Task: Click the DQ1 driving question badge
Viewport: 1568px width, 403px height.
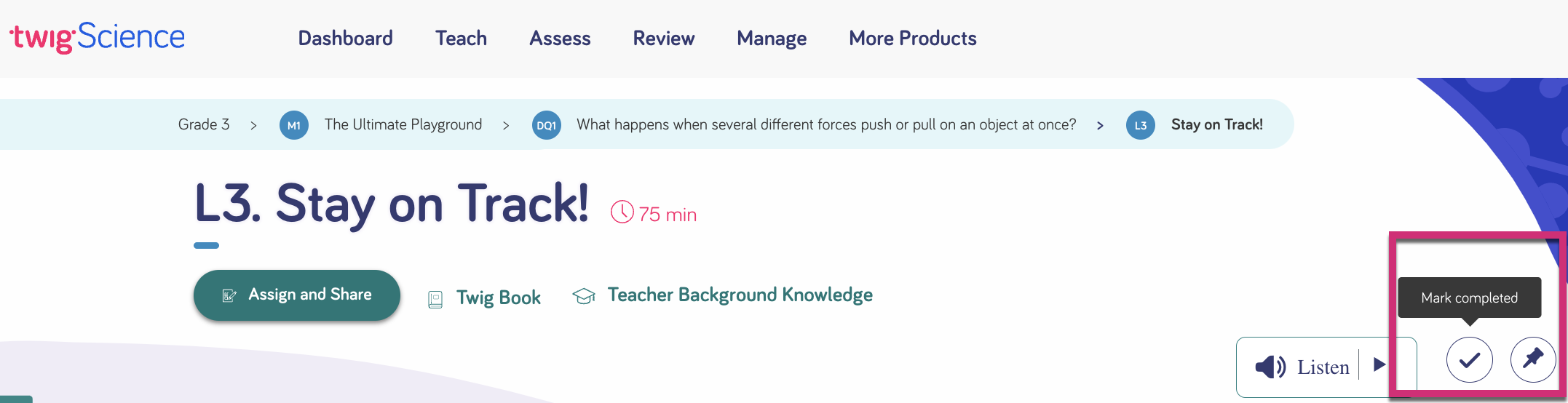Action: [x=546, y=125]
